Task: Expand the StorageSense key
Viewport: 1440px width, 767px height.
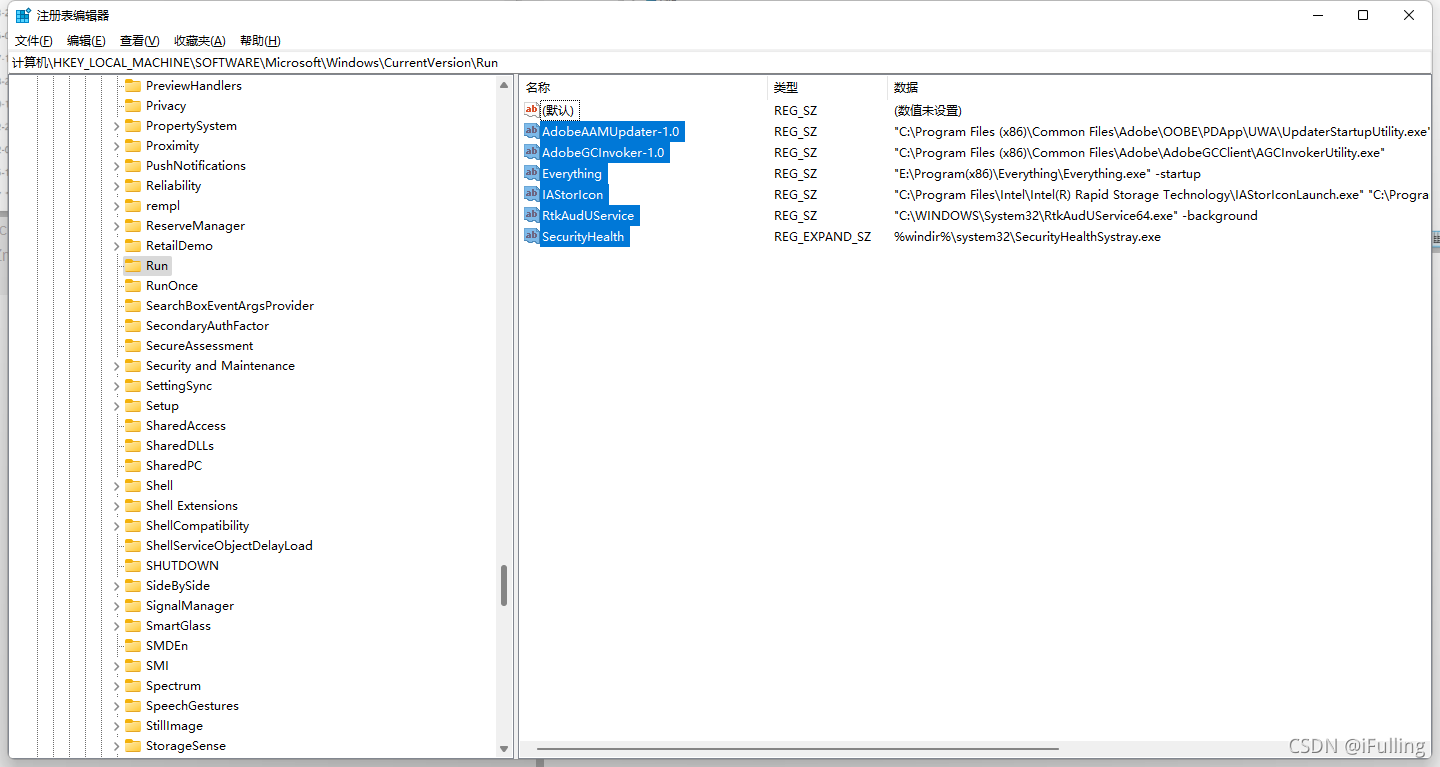Action: coord(116,746)
